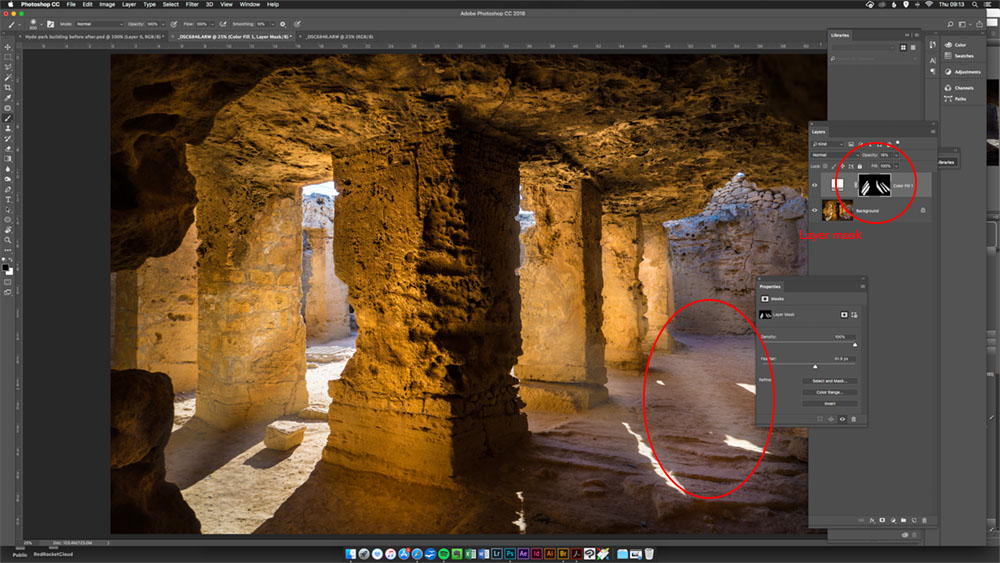Image resolution: width=1000 pixels, height=563 pixels.
Task: Select the Type tool
Action: (x=8, y=200)
